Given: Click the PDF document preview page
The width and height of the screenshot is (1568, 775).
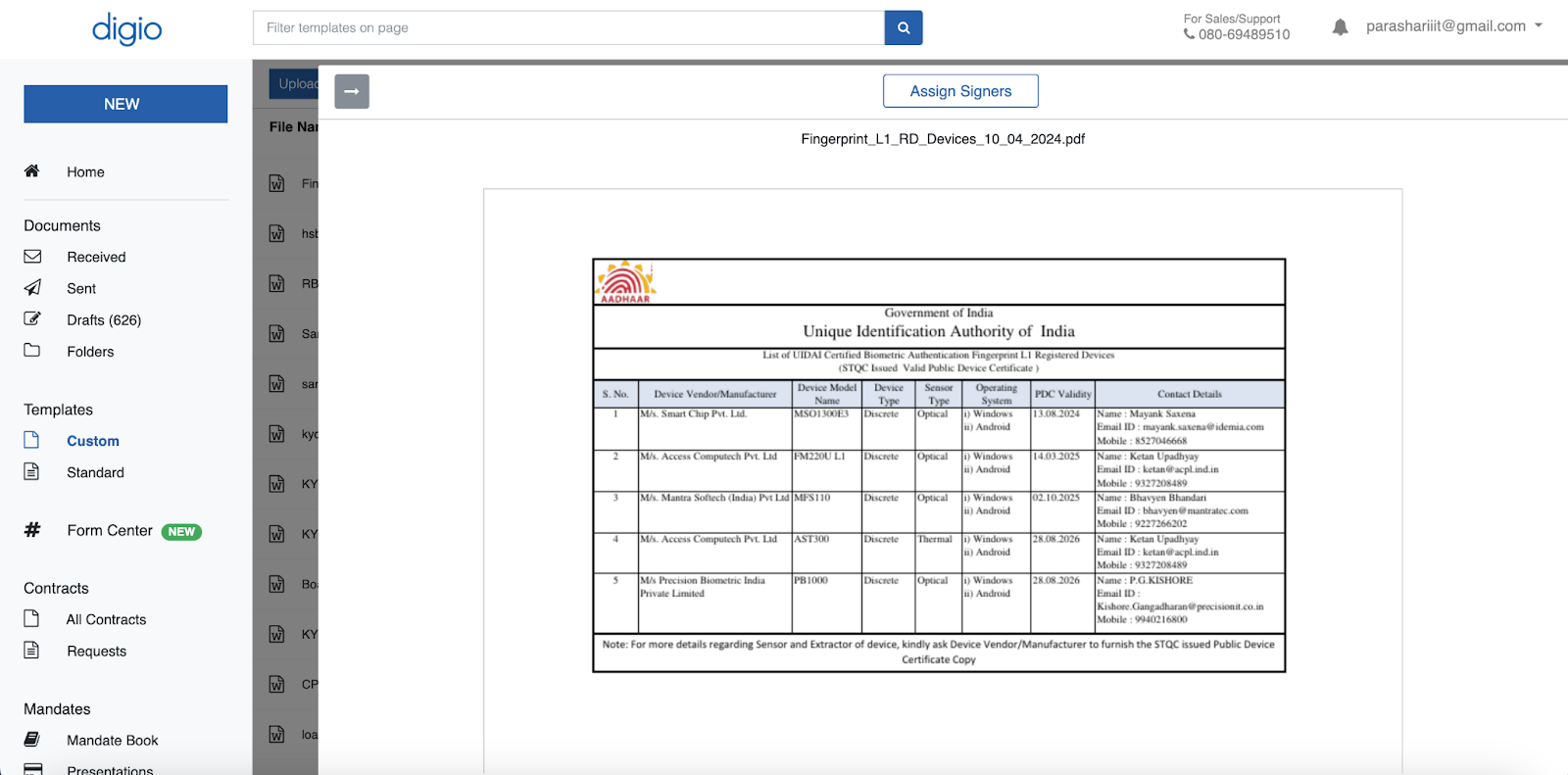Looking at the screenshot, I should [x=943, y=480].
